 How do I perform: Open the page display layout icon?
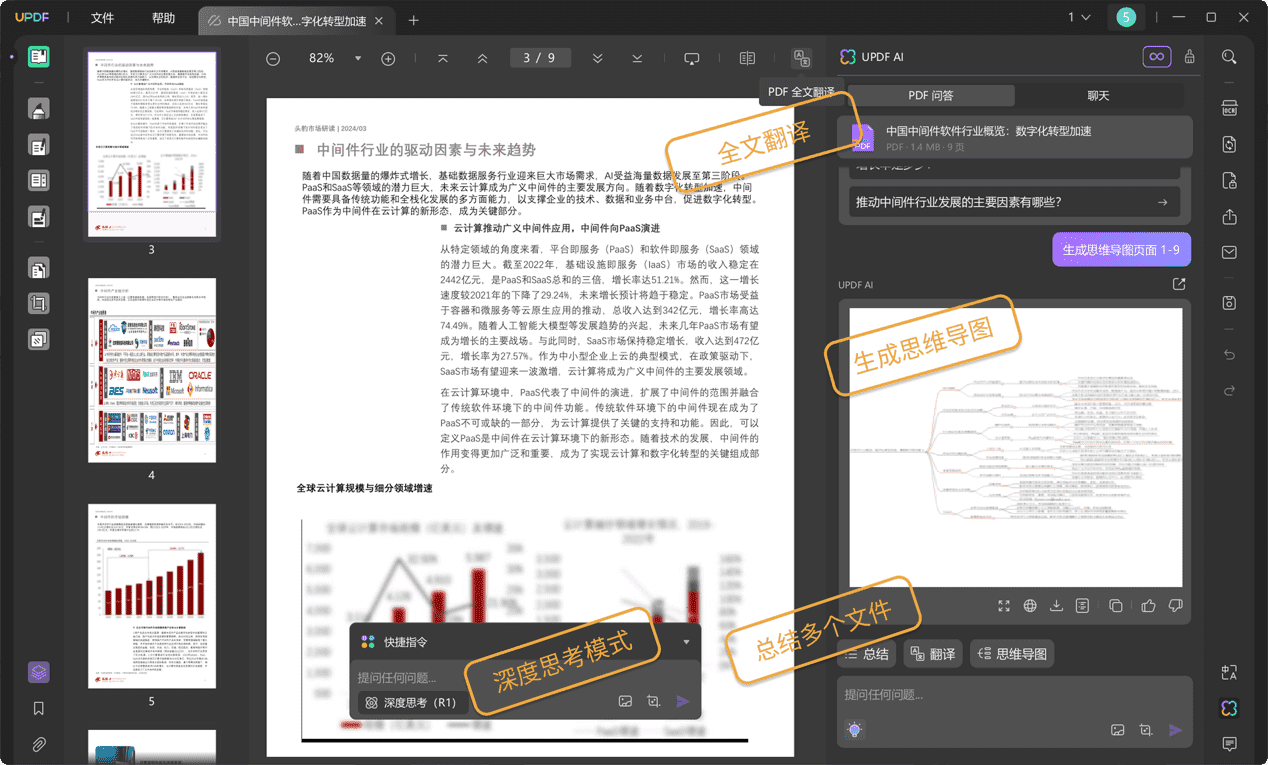[x=747, y=59]
